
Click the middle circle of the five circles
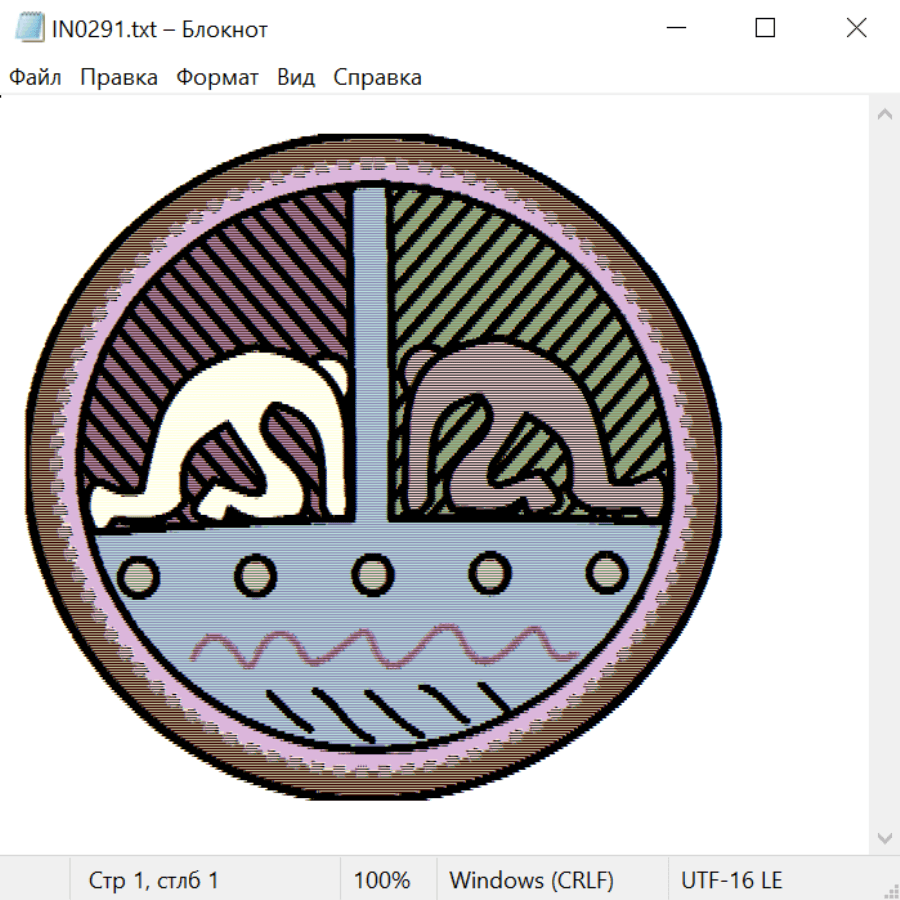coord(372,574)
